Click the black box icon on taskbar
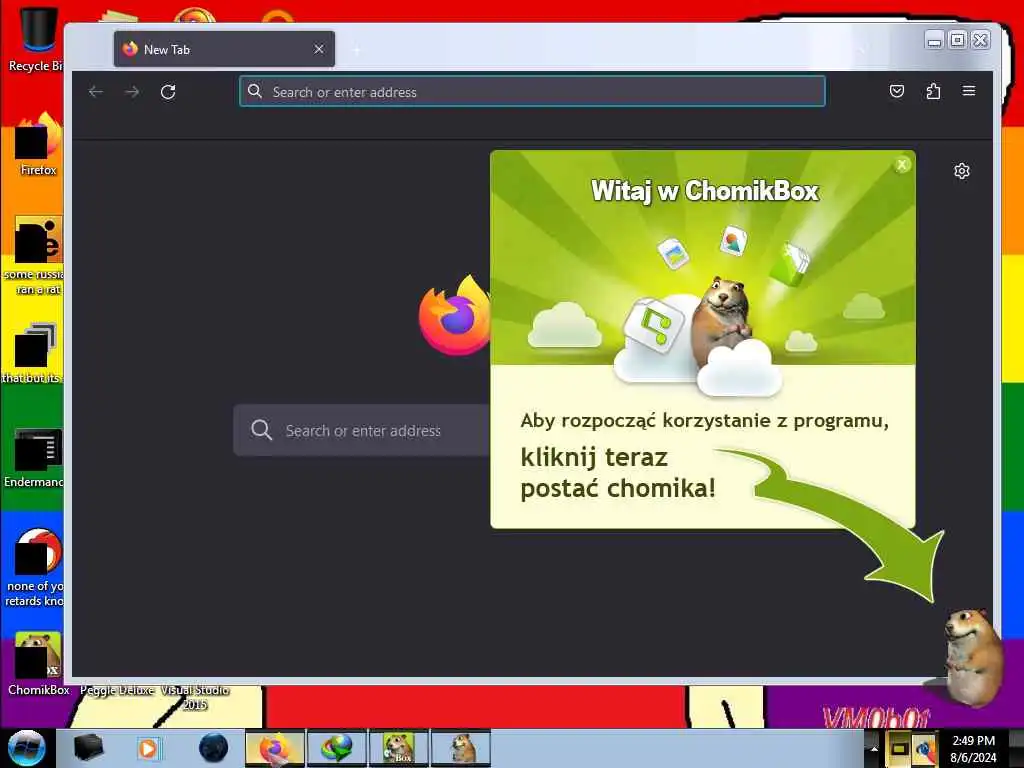Image resolution: width=1024 pixels, height=768 pixels. [x=88, y=748]
